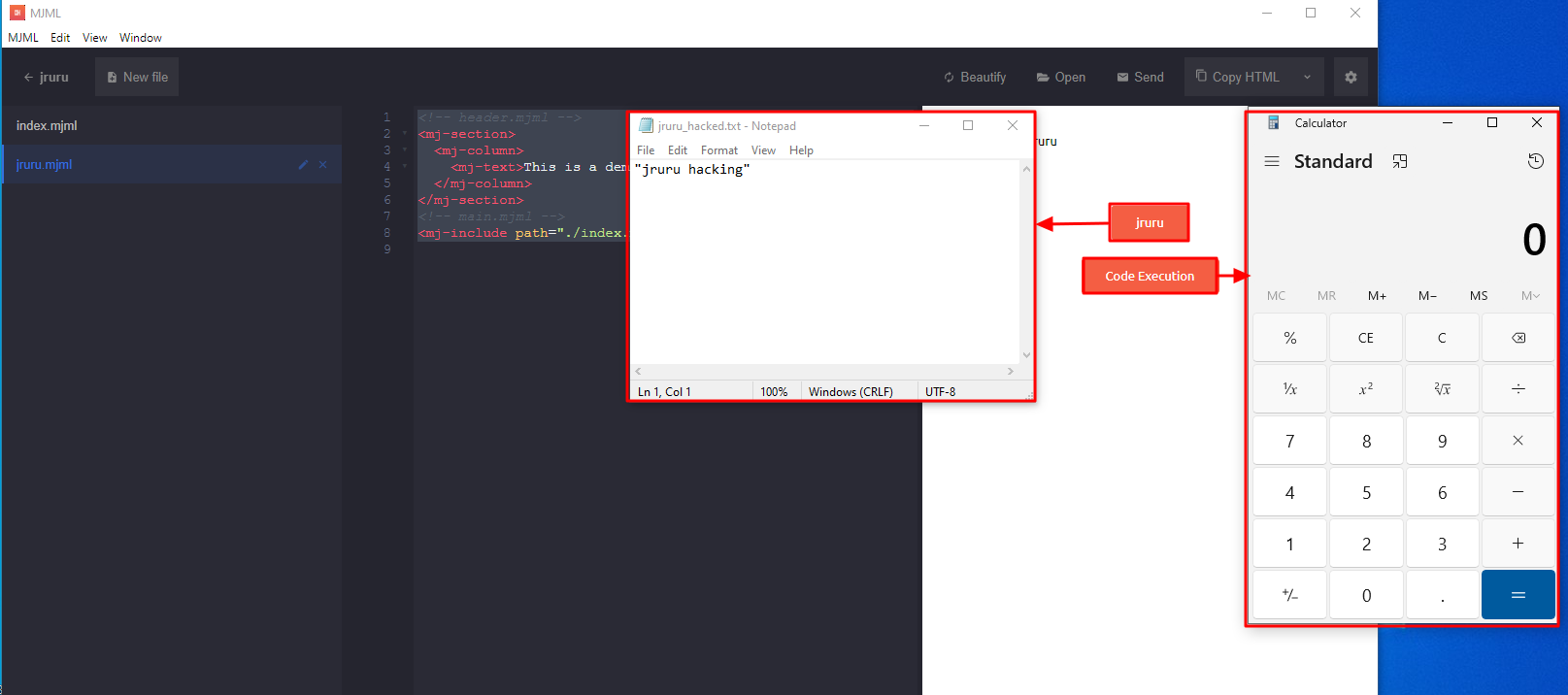This screenshot has height=695, width=1568.
Task: Click the Calculator 3 key
Action: (1442, 544)
